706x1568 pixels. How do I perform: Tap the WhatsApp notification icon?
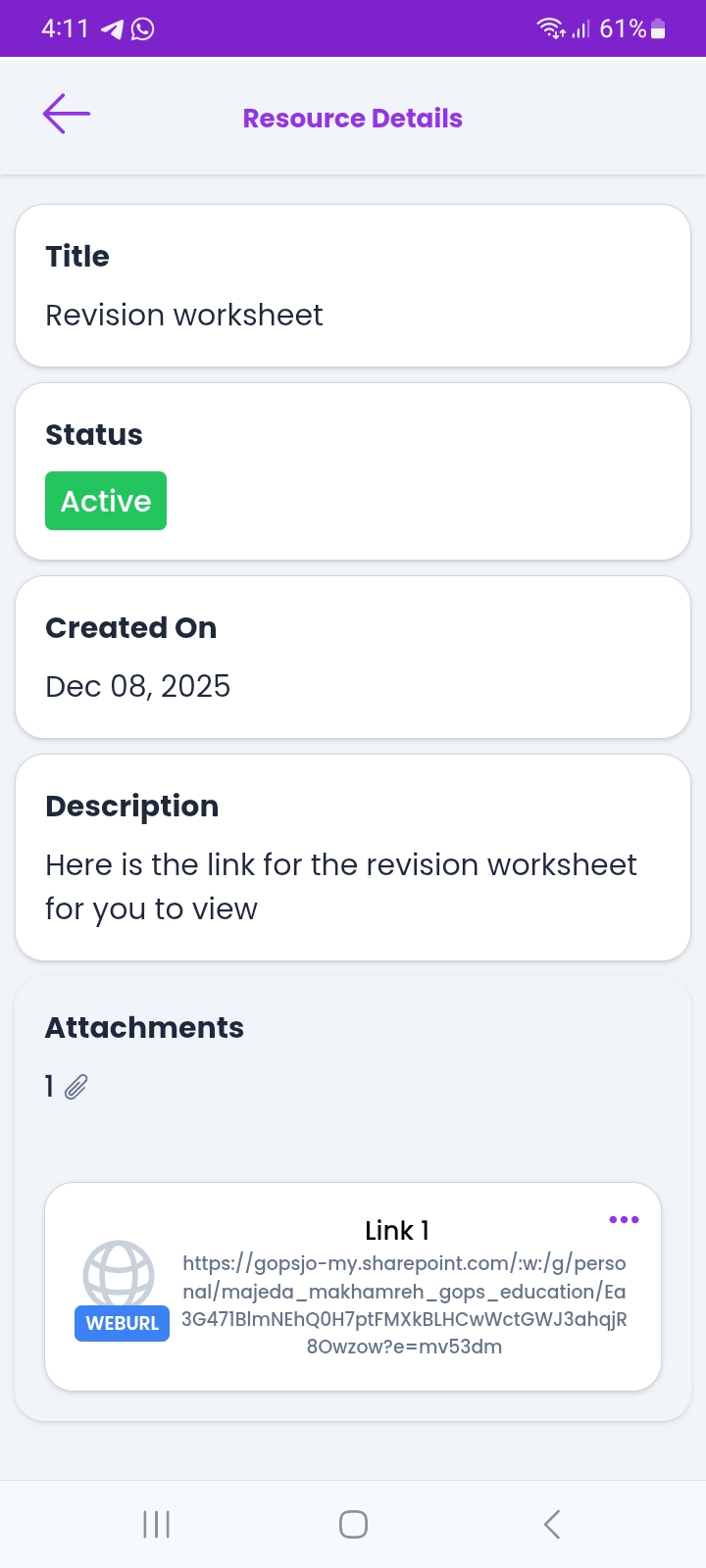click(143, 29)
